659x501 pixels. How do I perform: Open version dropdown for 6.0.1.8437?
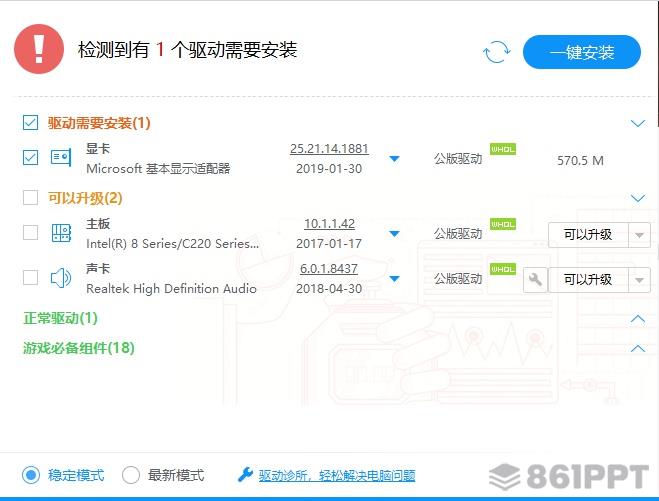point(394,279)
